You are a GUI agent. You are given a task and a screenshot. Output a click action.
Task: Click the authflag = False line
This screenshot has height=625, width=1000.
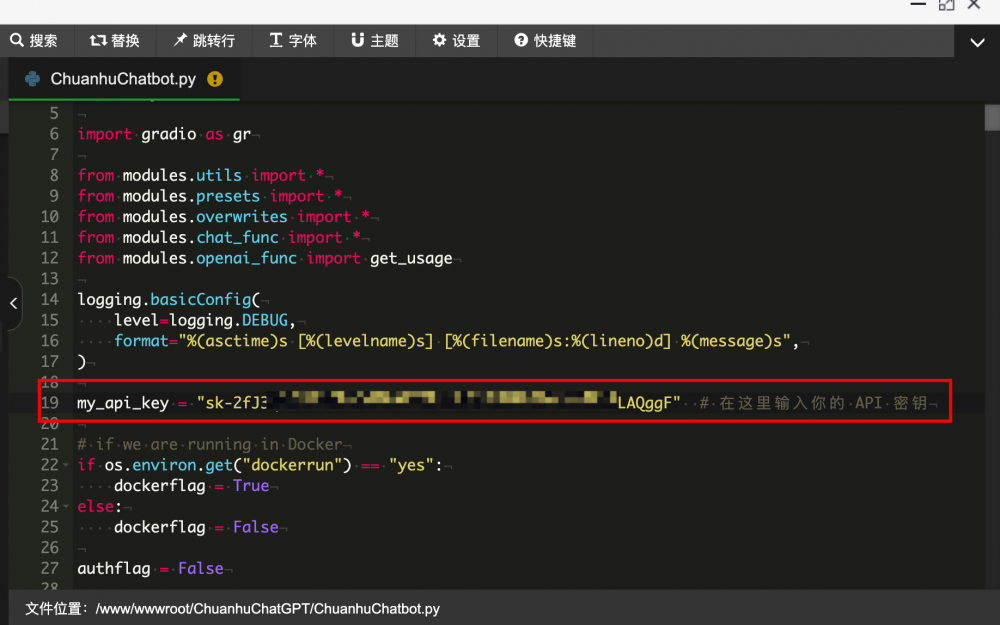(x=150, y=568)
